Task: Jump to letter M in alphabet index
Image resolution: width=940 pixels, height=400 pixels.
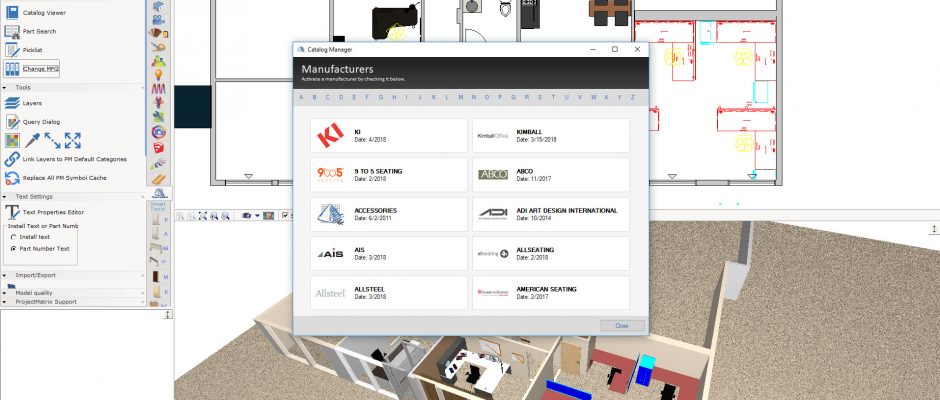Action: point(460,97)
